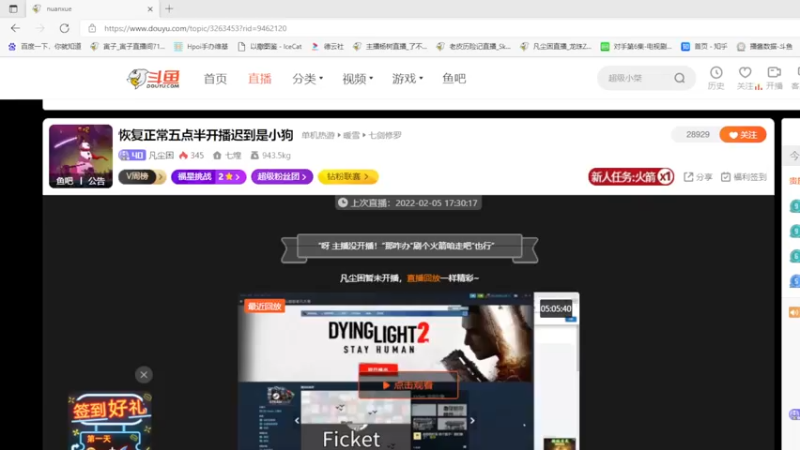The width and height of the screenshot is (800, 450).
Task: Open the V周榜 weekly rank badge
Action: (142, 177)
